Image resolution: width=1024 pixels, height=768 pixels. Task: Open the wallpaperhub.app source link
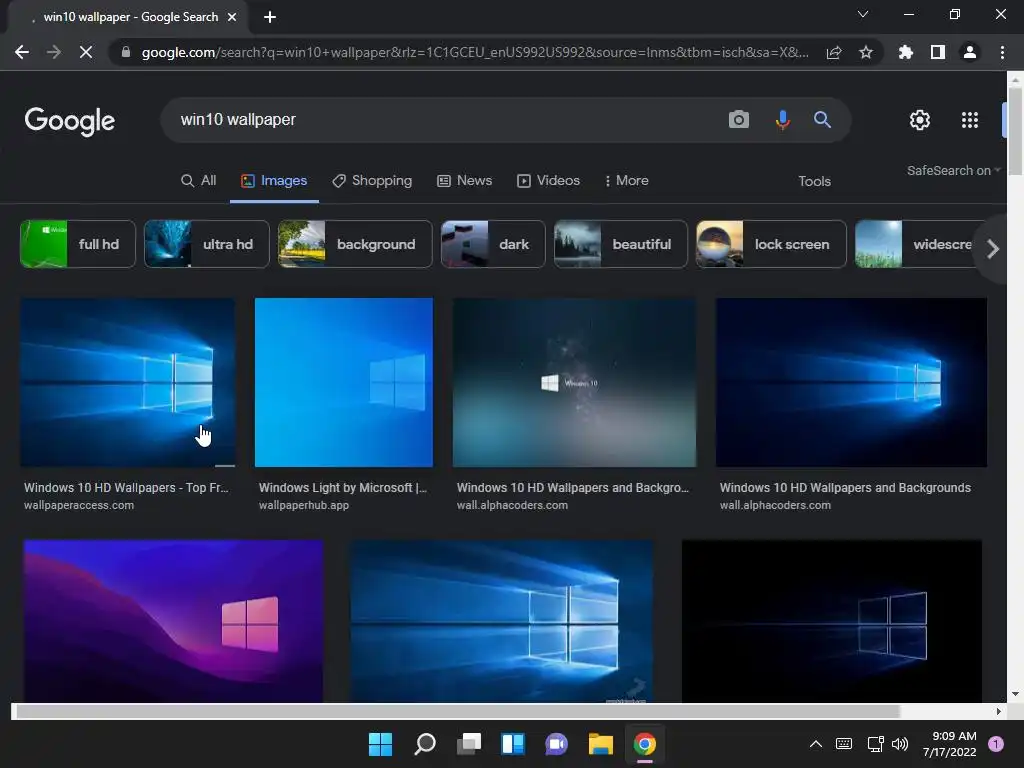coord(304,505)
